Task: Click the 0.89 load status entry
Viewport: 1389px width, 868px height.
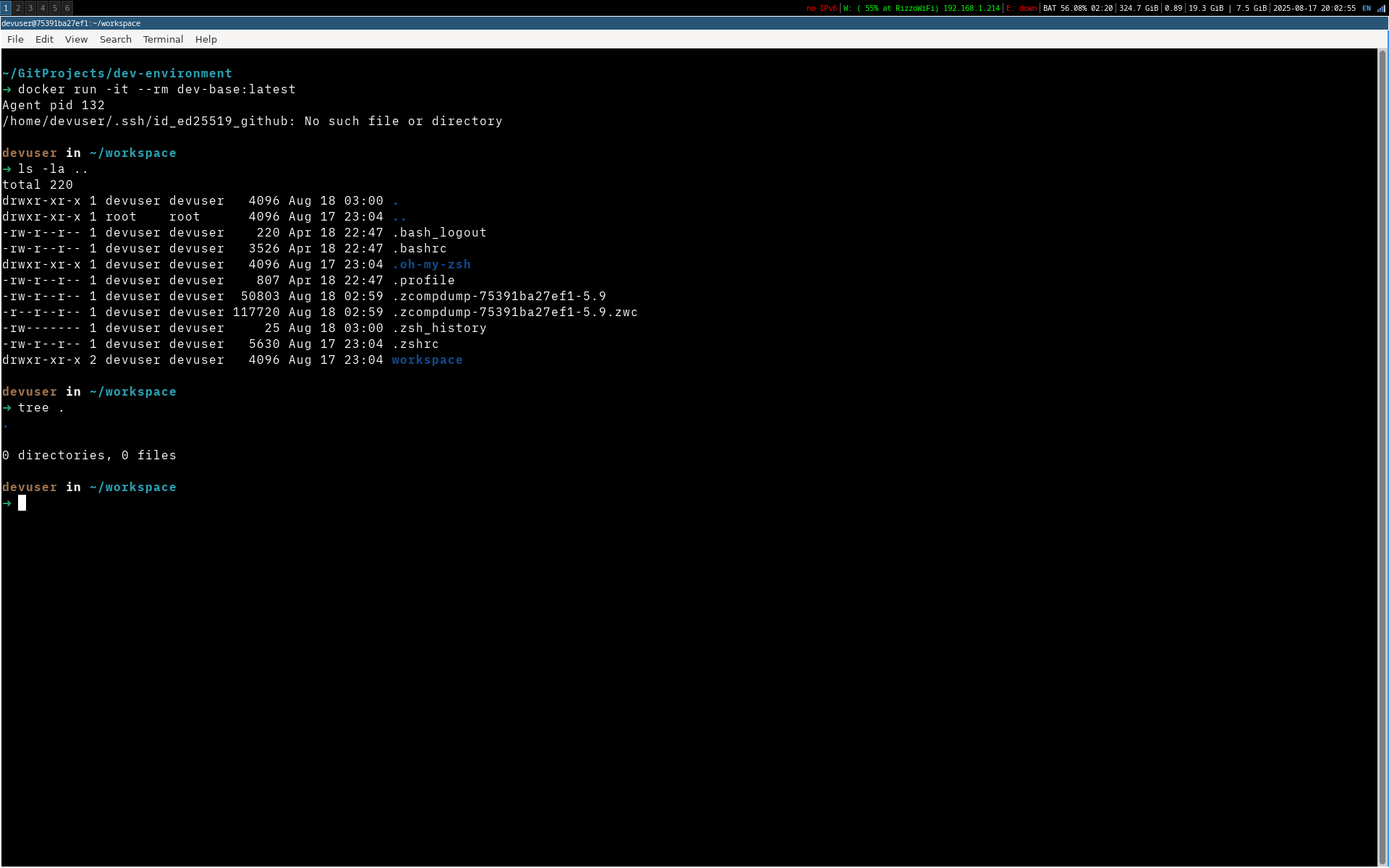Action: (x=1173, y=8)
